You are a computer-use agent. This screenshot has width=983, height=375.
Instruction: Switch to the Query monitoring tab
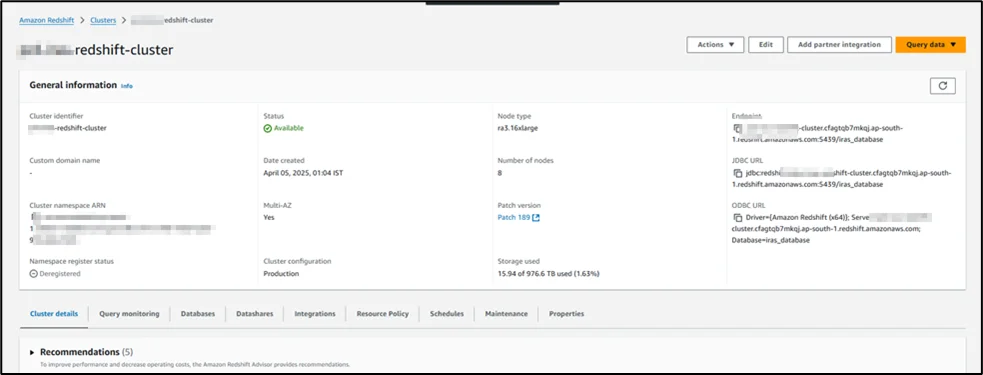point(129,314)
